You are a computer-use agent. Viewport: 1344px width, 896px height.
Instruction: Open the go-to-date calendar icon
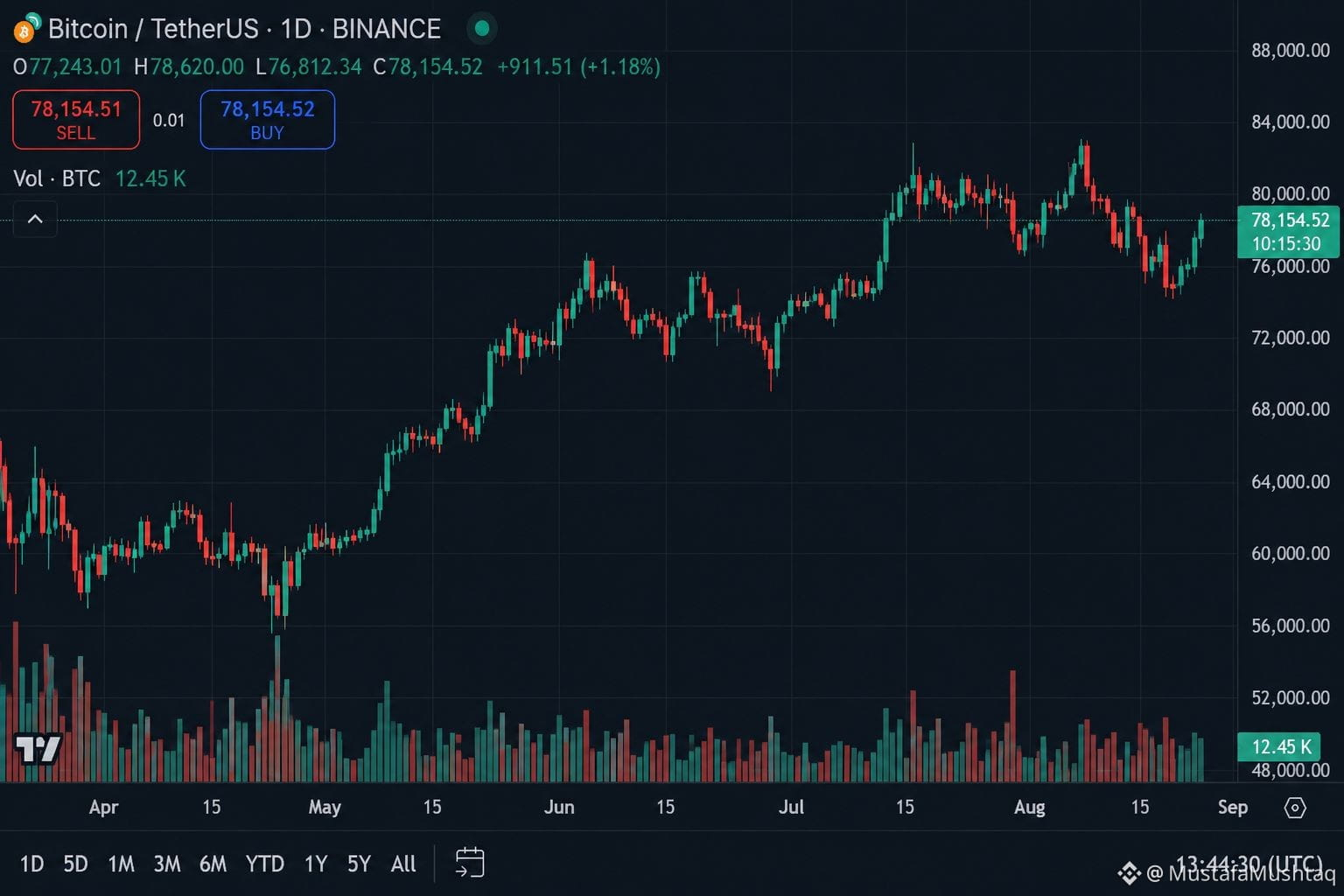tap(470, 863)
